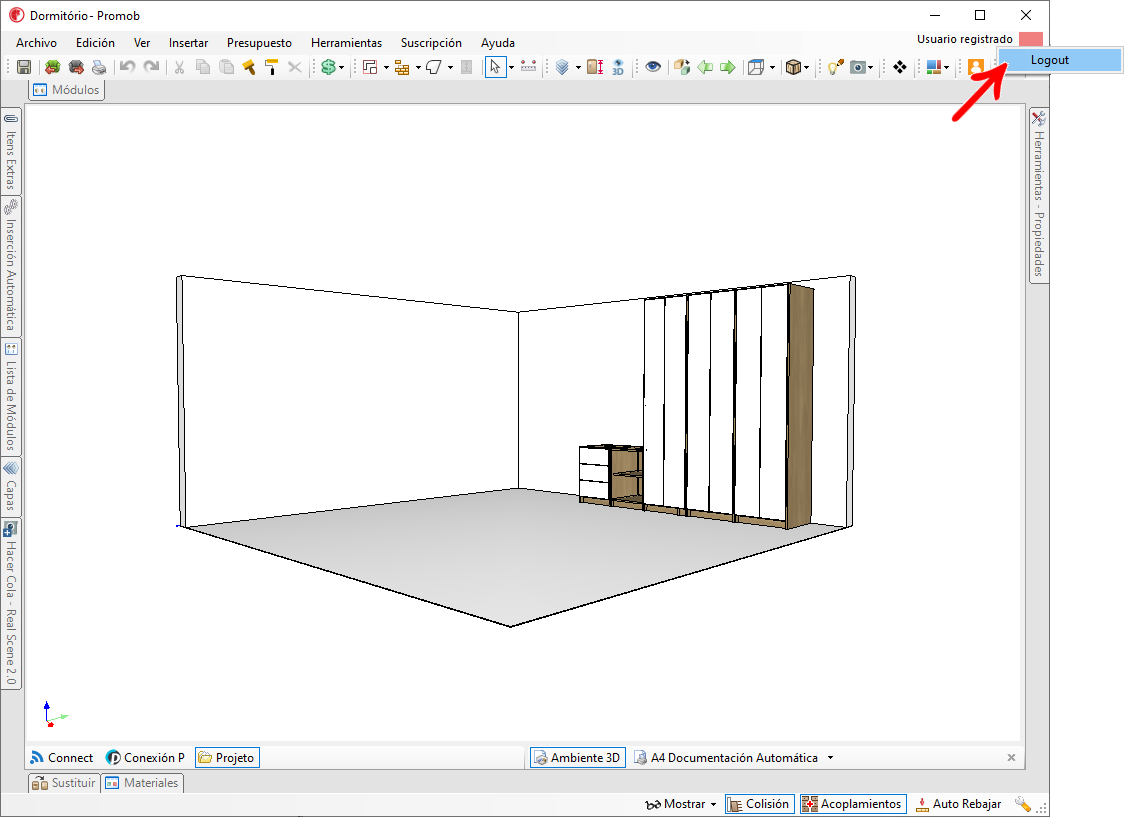Click the Connect button

point(62,758)
